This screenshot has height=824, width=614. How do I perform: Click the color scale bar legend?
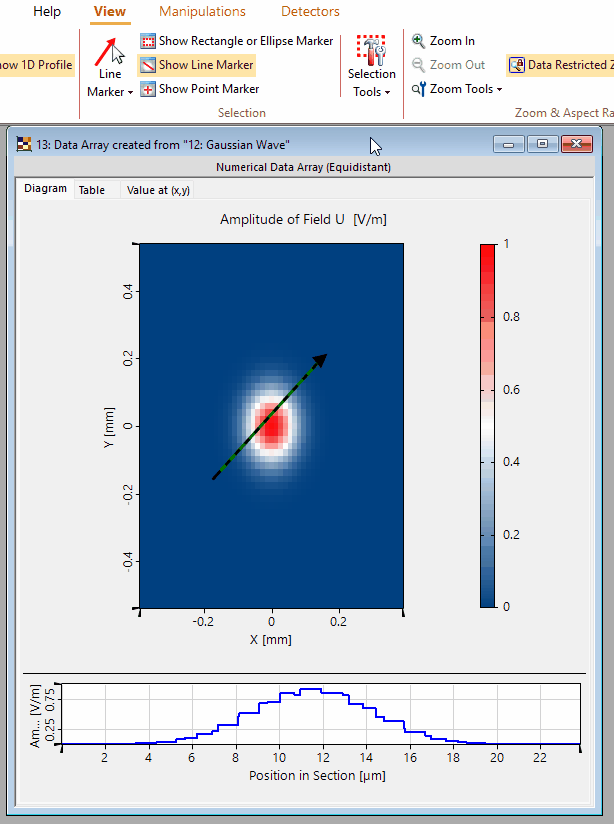point(488,426)
